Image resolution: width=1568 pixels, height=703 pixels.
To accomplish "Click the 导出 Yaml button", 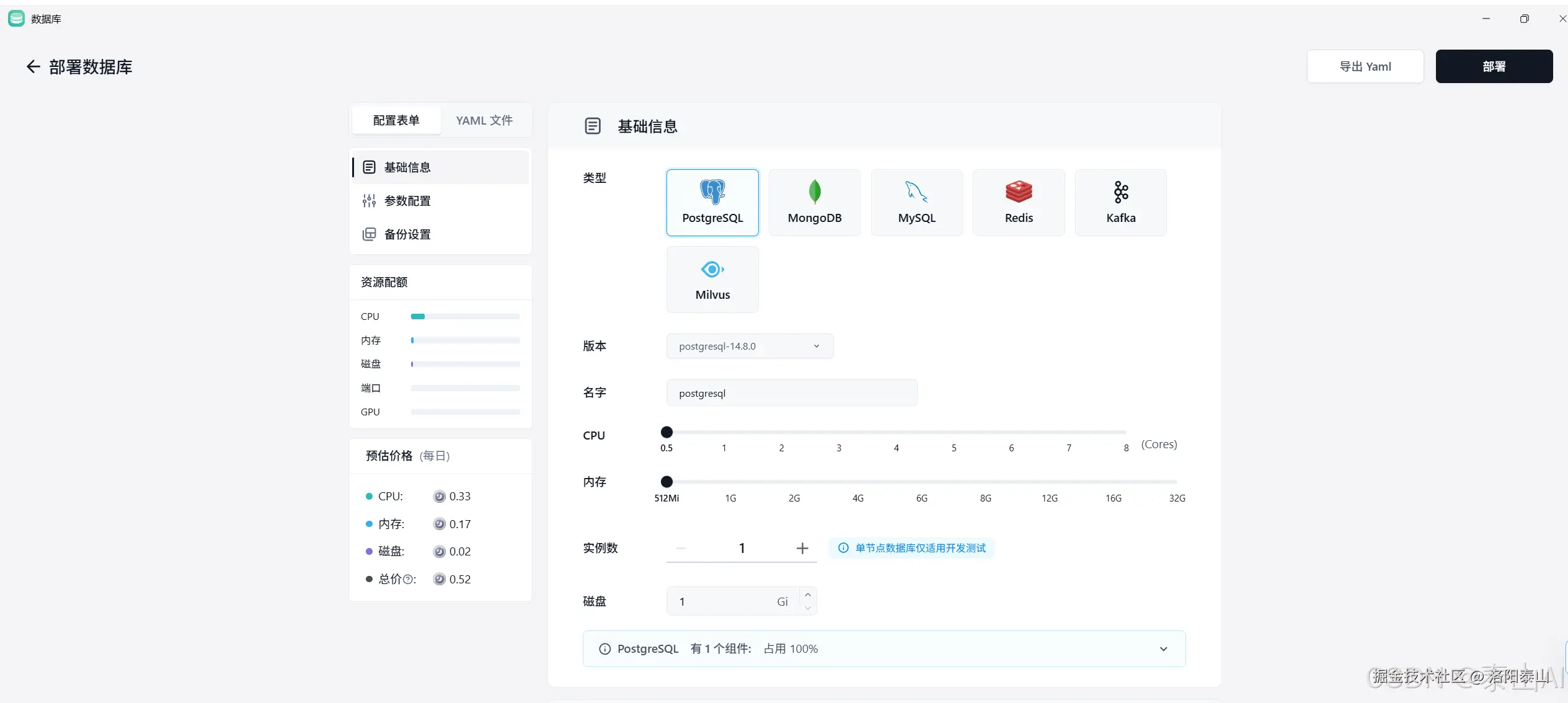I will 1365,66.
